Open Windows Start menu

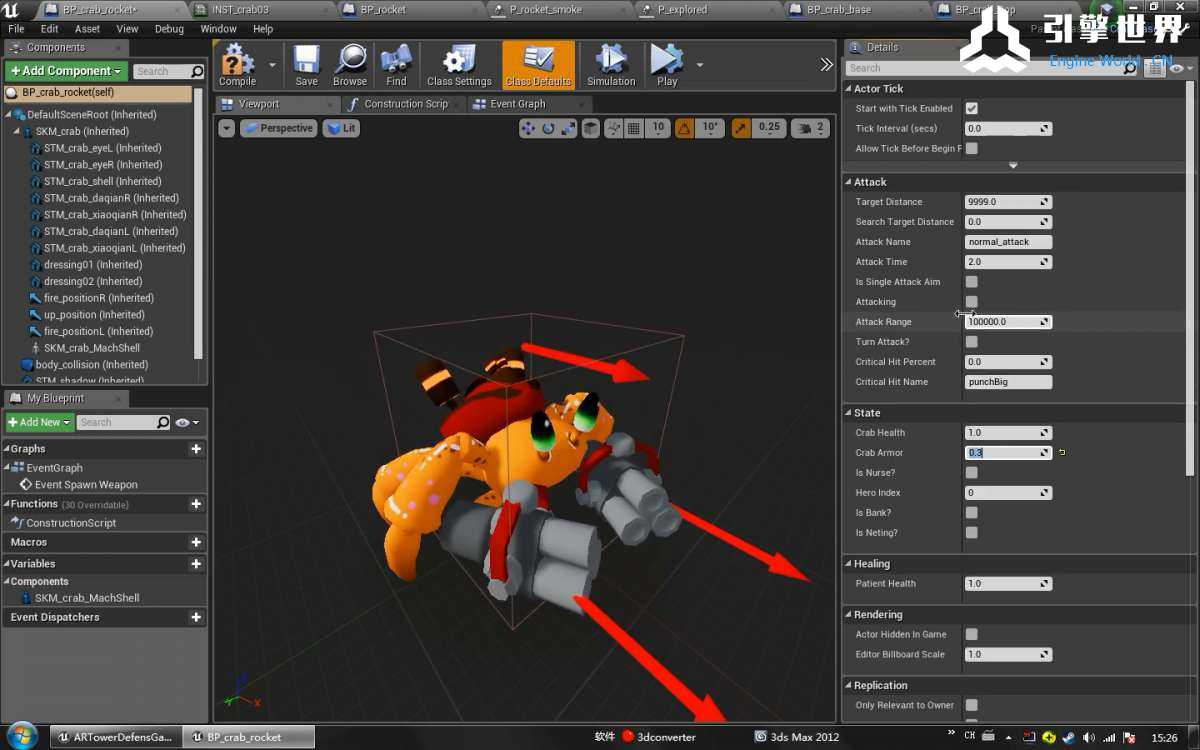tap(22, 736)
